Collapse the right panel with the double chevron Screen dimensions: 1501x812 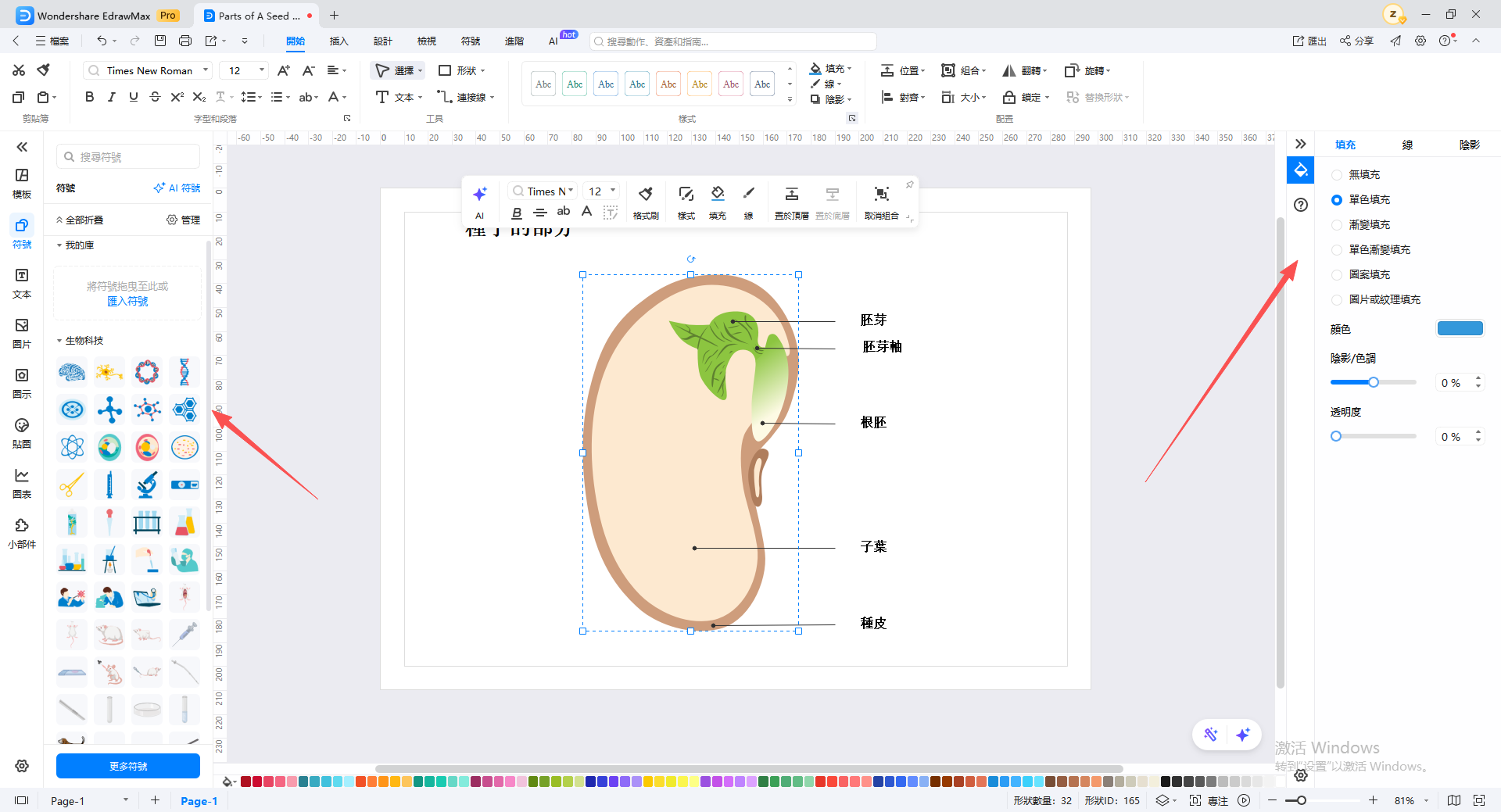pos(1301,144)
